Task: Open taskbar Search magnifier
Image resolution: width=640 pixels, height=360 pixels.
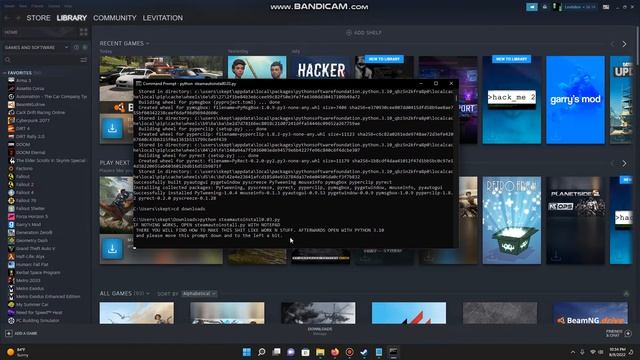Action: pos(262,352)
